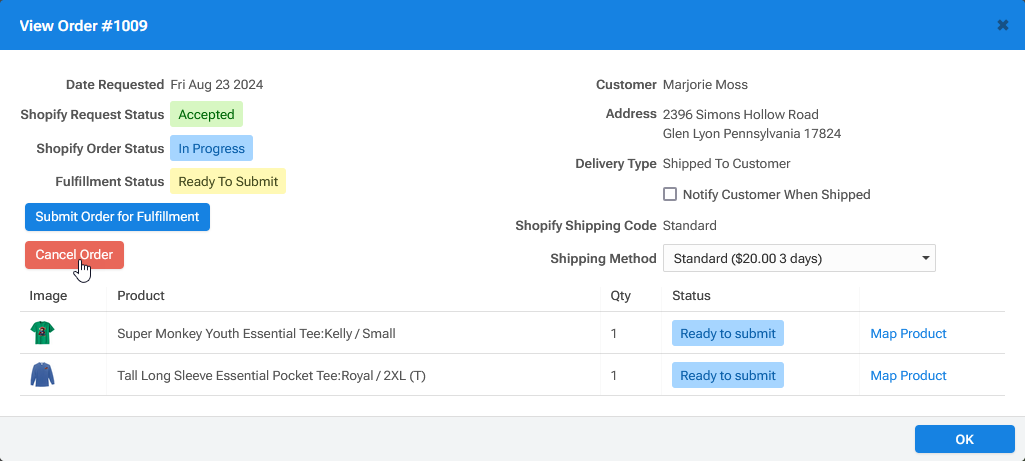Click product name Tall Long Sleeve Essential Pocket Tee
This screenshot has height=461, width=1025.
271,375
